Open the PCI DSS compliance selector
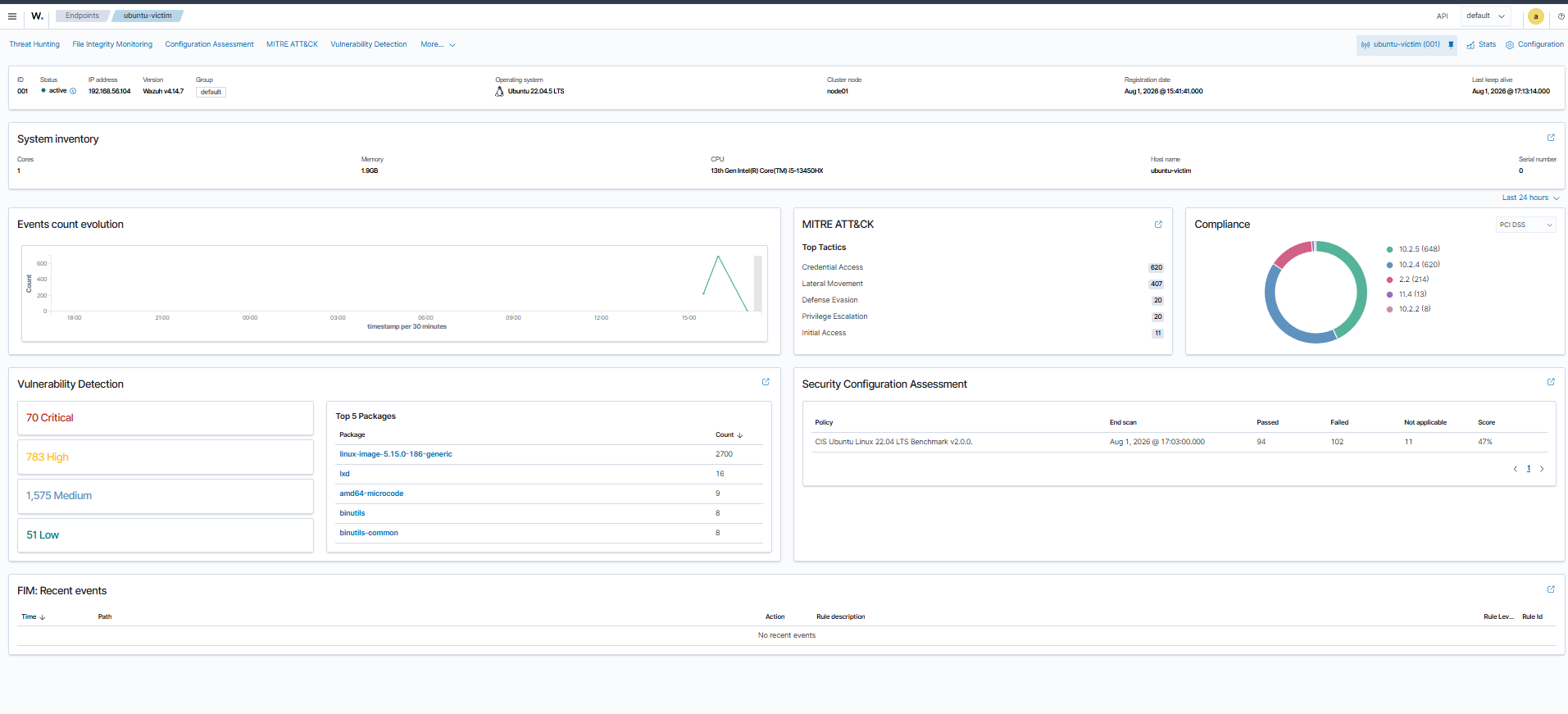The width and height of the screenshot is (1568, 714). 1525,225
